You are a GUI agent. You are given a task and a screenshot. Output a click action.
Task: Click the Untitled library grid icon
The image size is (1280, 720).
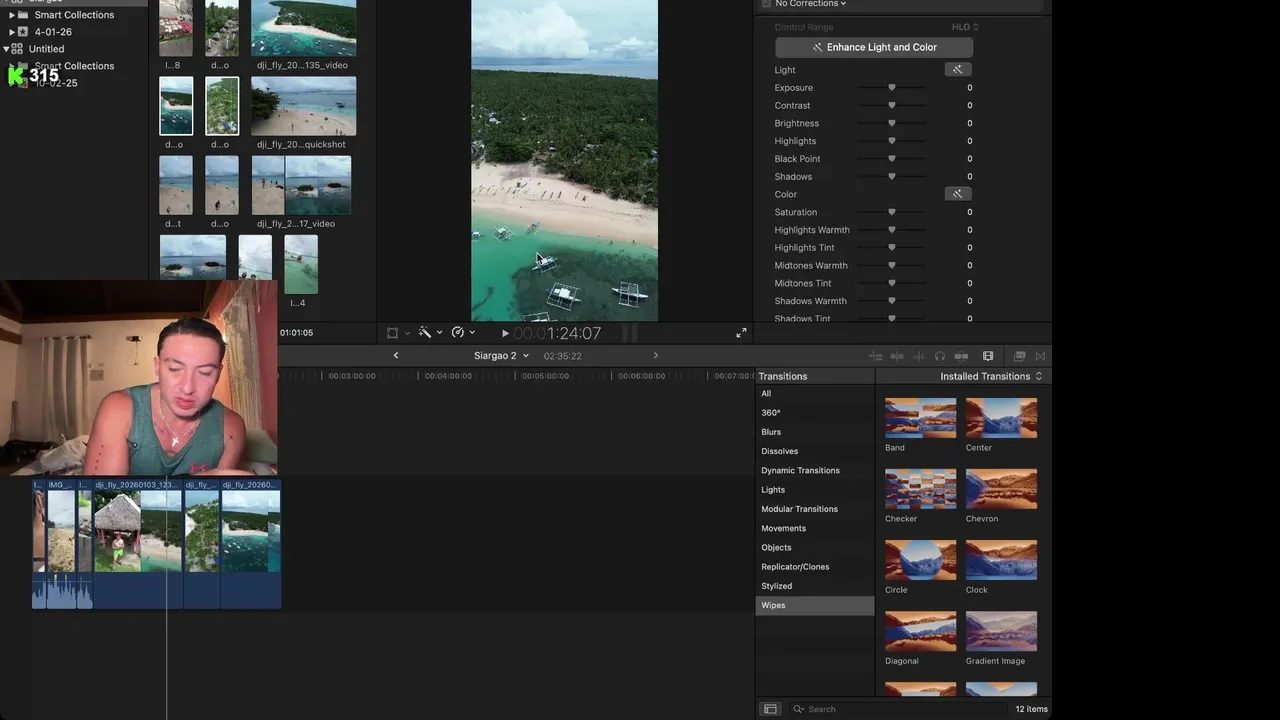[17, 49]
